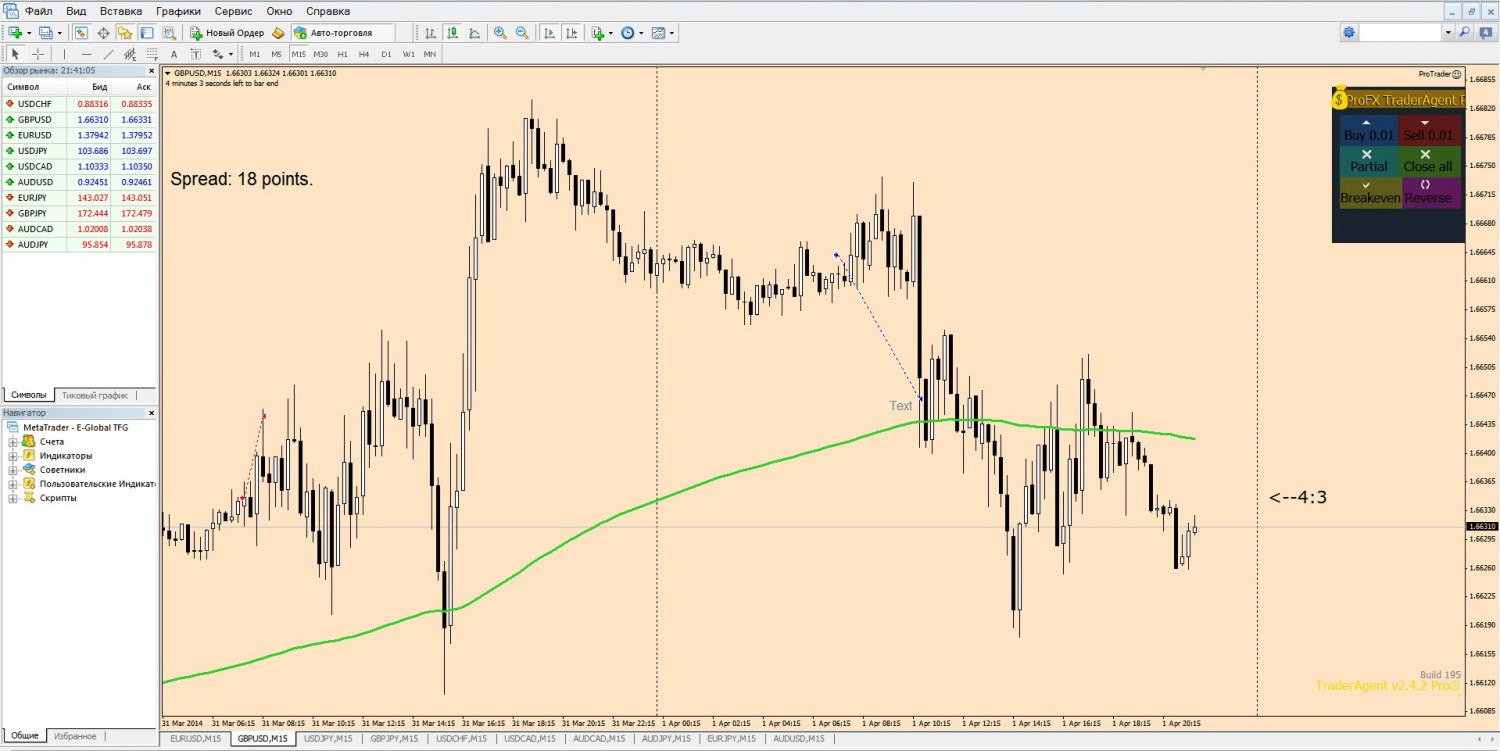The width and height of the screenshot is (1500, 751).
Task: Expand the Советники tree node
Action: 13,469
